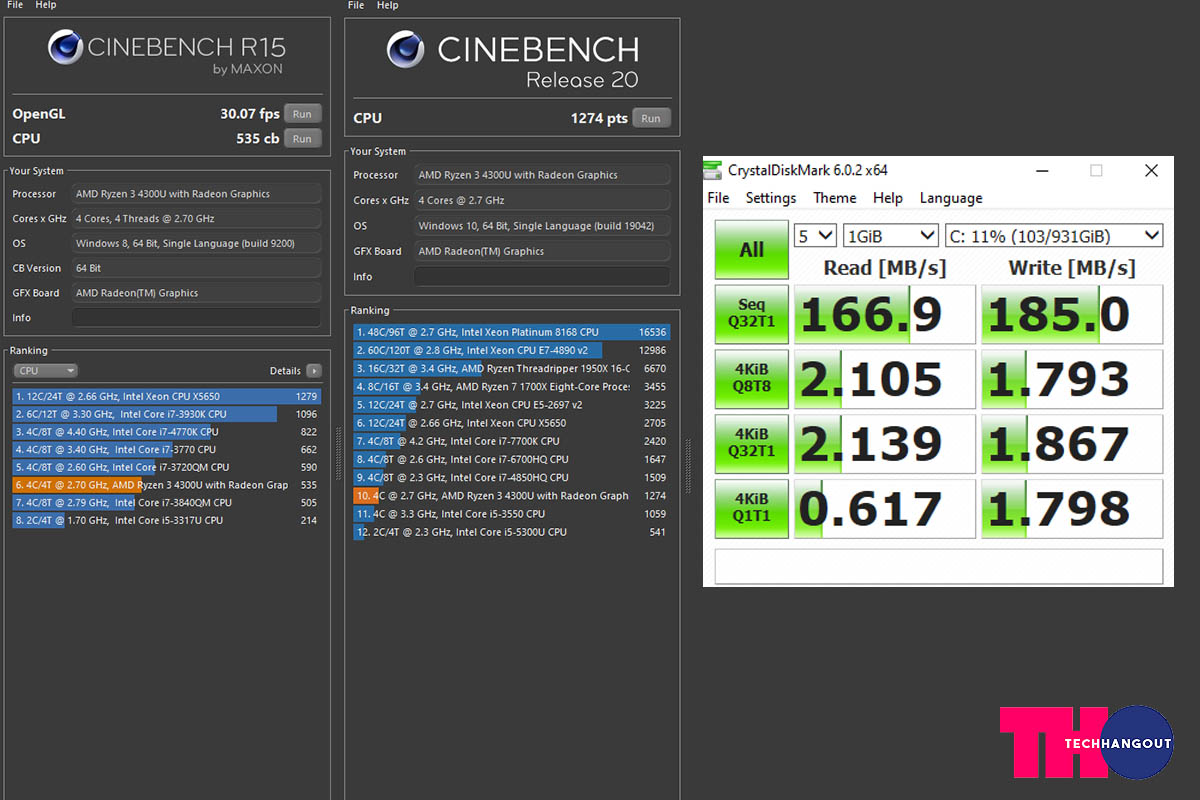Click the Info field in Cinebench R20
The height and width of the screenshot is (800, 1200).
pyautogui.click(x=542, y=277)
